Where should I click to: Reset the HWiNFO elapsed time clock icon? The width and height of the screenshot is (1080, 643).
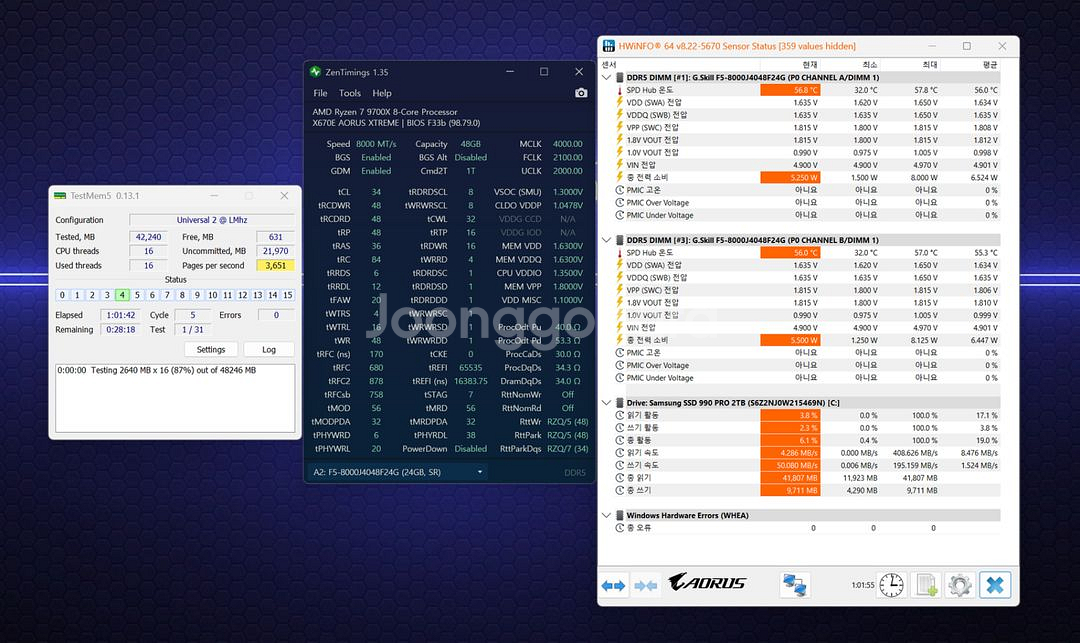point(891,584)
